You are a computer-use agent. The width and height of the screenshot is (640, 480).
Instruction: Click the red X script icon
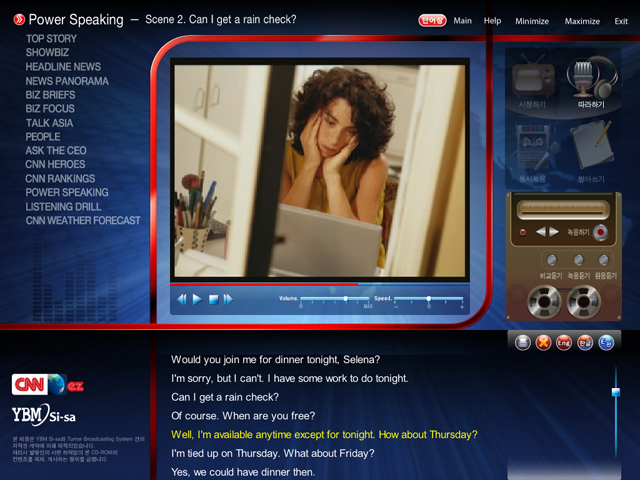click(543, 343)
